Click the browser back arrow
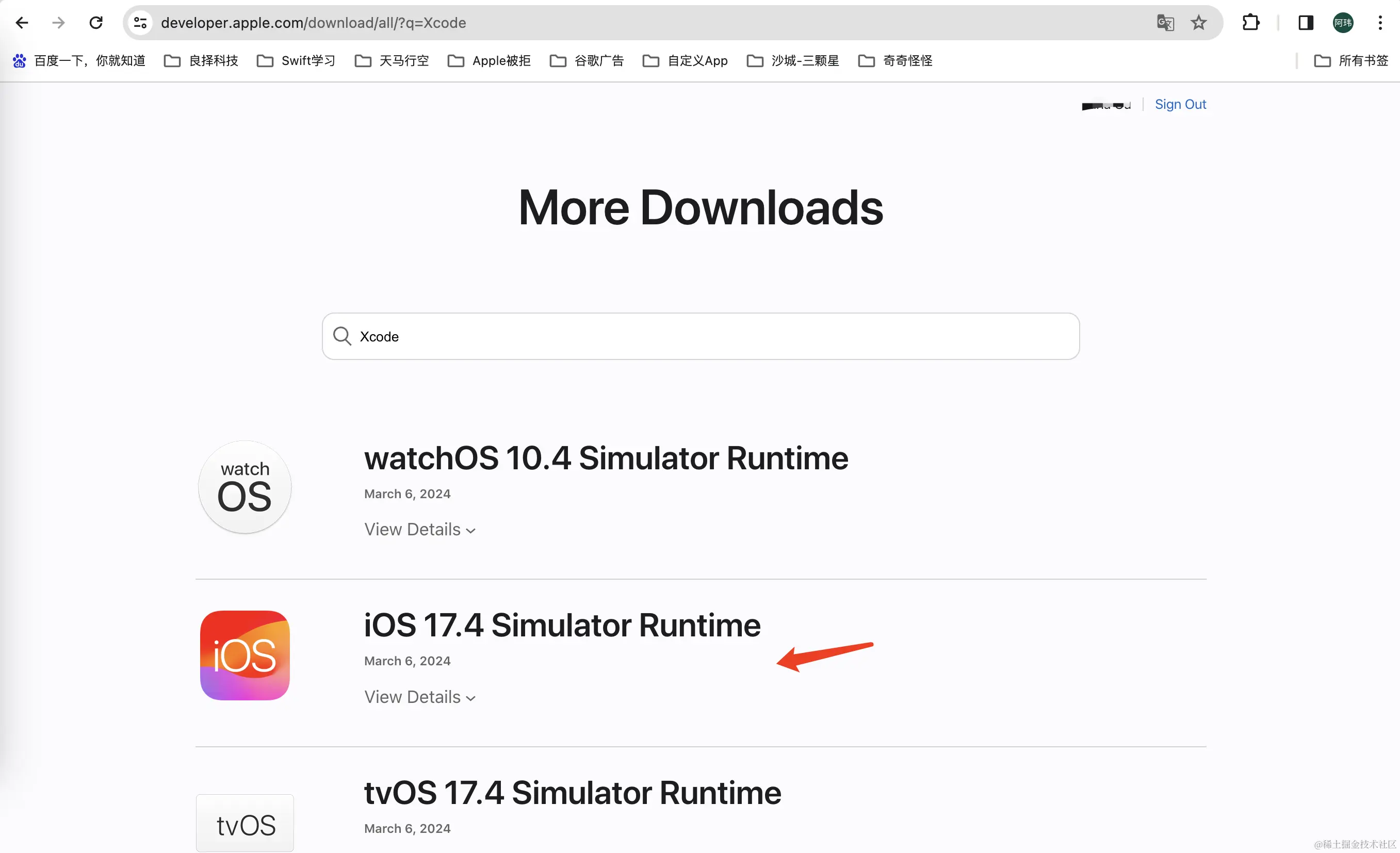 coord(22,23)
